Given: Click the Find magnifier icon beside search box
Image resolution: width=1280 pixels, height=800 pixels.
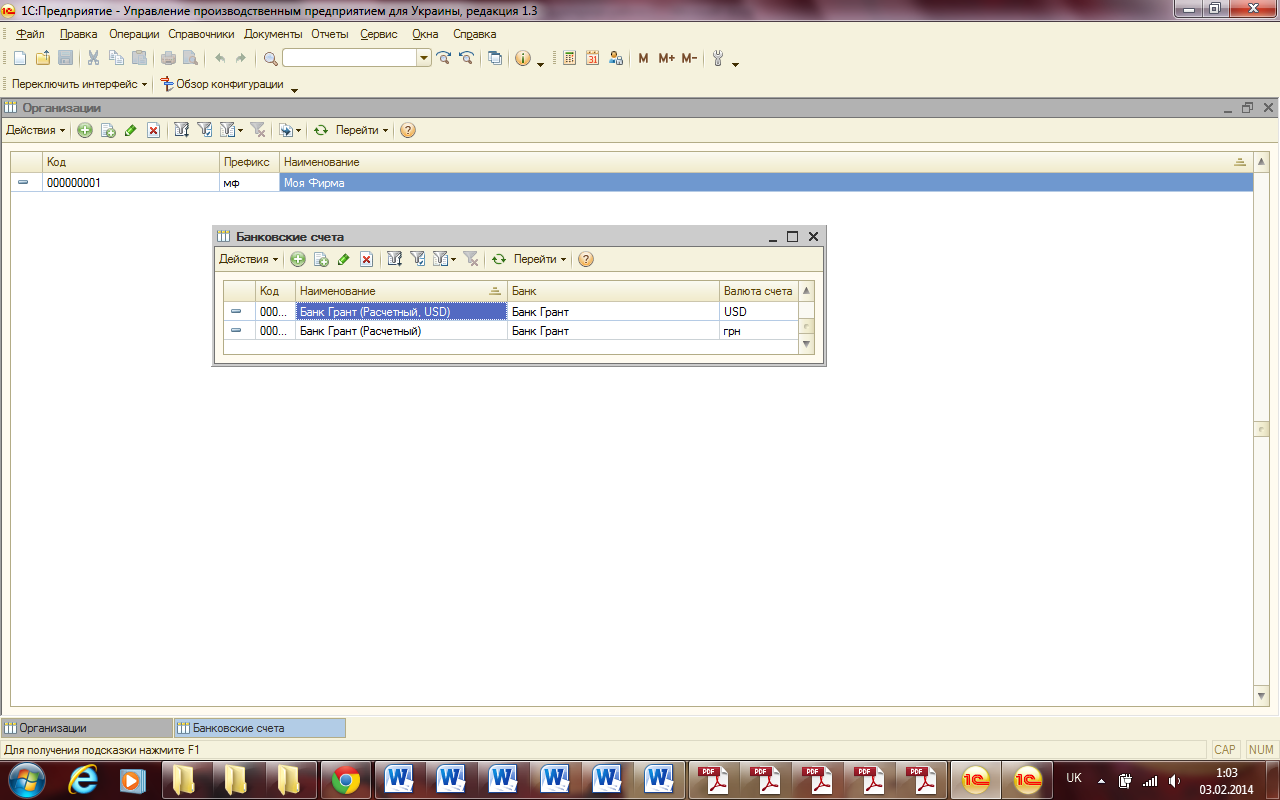Looking at the screenshot, I should 271,58.
